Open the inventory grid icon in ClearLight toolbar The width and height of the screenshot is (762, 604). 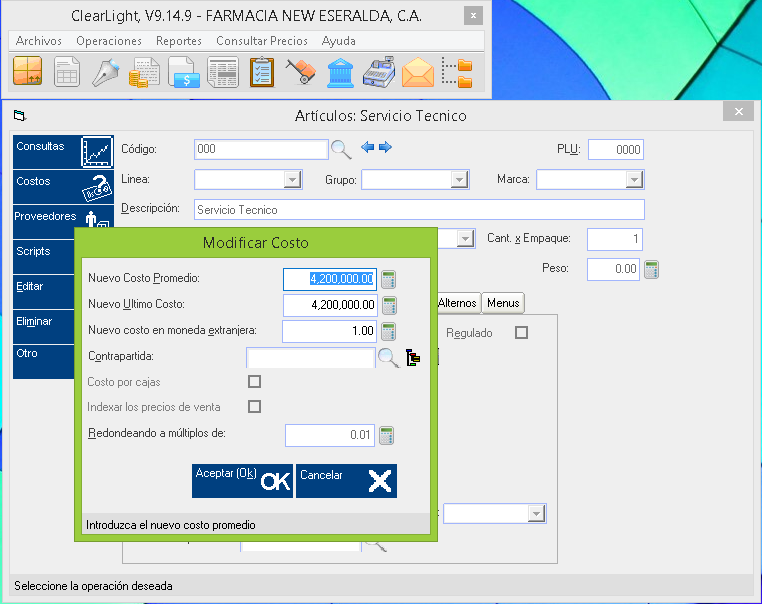[28, 71]
